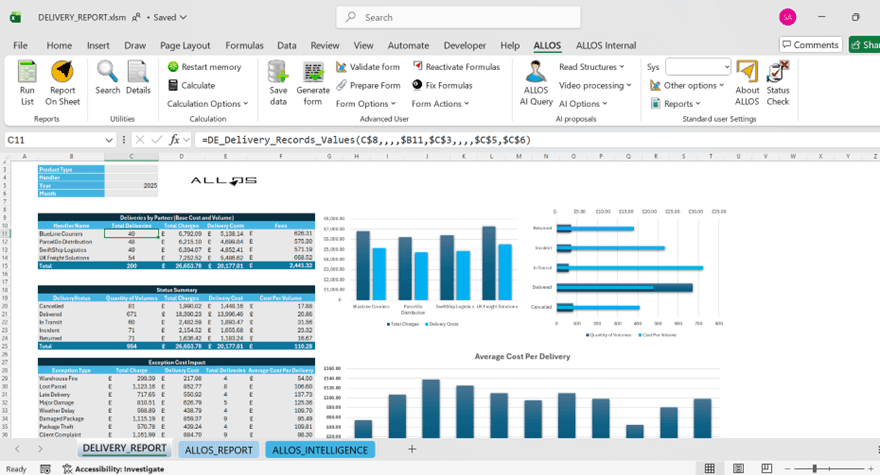Viewport: 880px width, 475px height.
Task: Zoom out with the minus button
Action: point(787,468)
